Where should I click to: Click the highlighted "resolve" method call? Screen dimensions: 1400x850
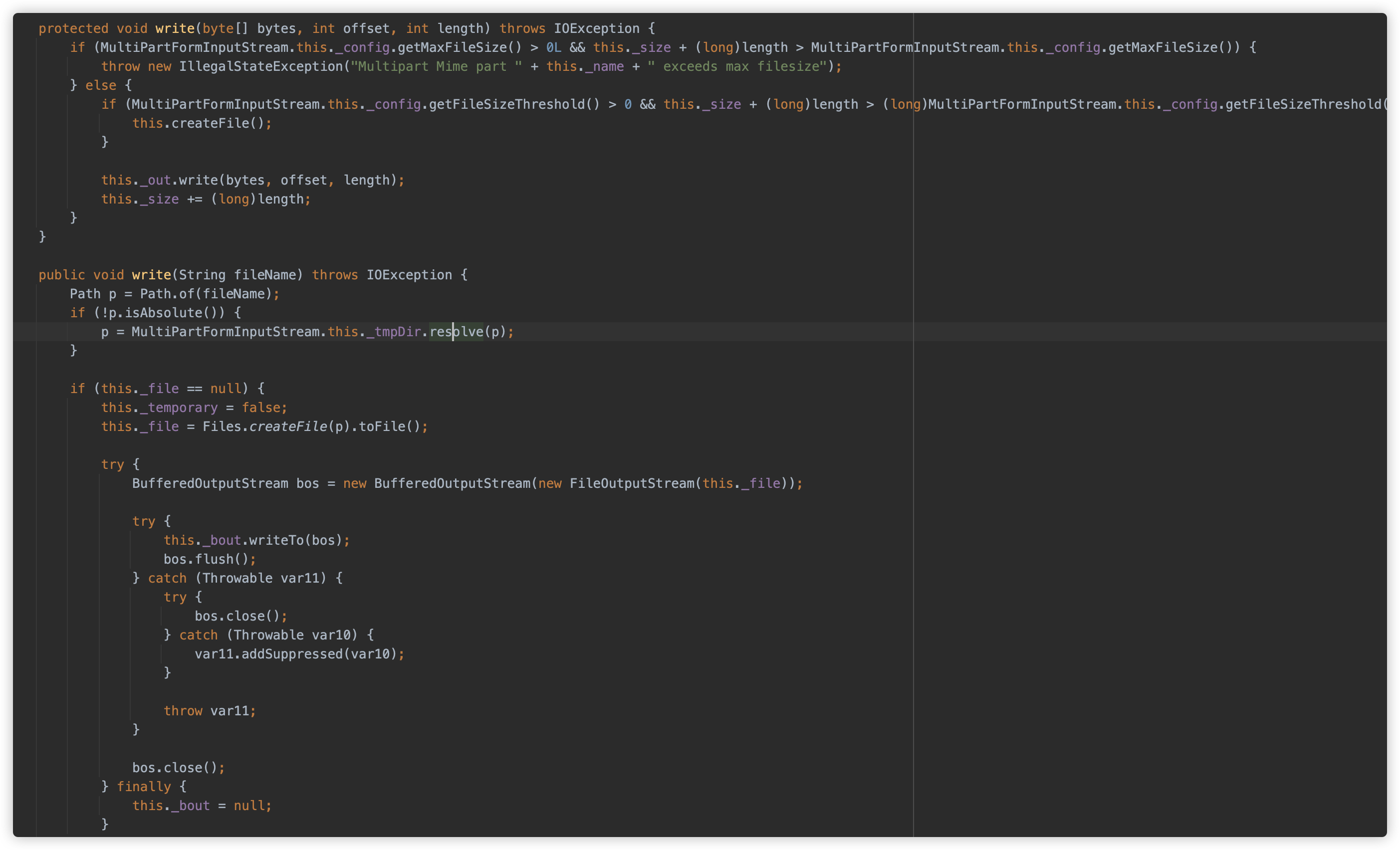coord(456,332)
